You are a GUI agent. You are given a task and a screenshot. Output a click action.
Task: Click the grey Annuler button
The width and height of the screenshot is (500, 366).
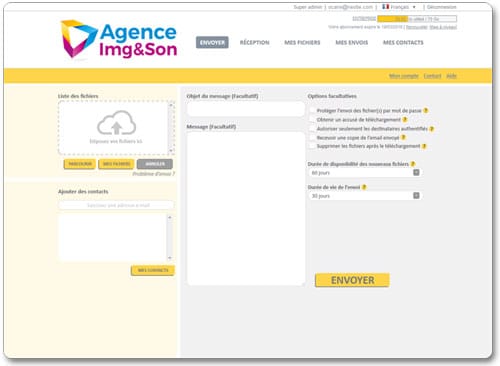[155, 164]
